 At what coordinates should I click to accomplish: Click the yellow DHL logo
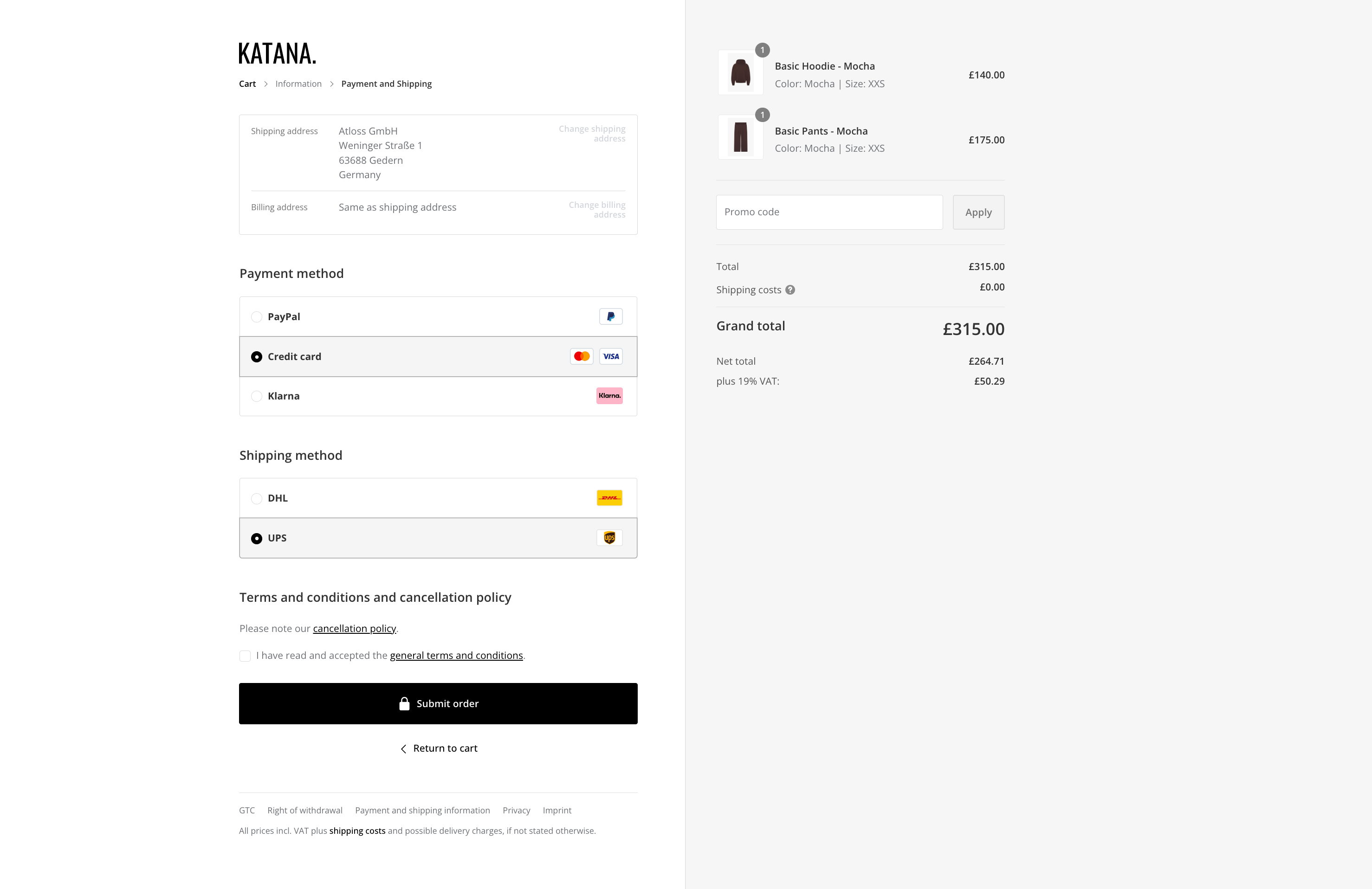609,498
